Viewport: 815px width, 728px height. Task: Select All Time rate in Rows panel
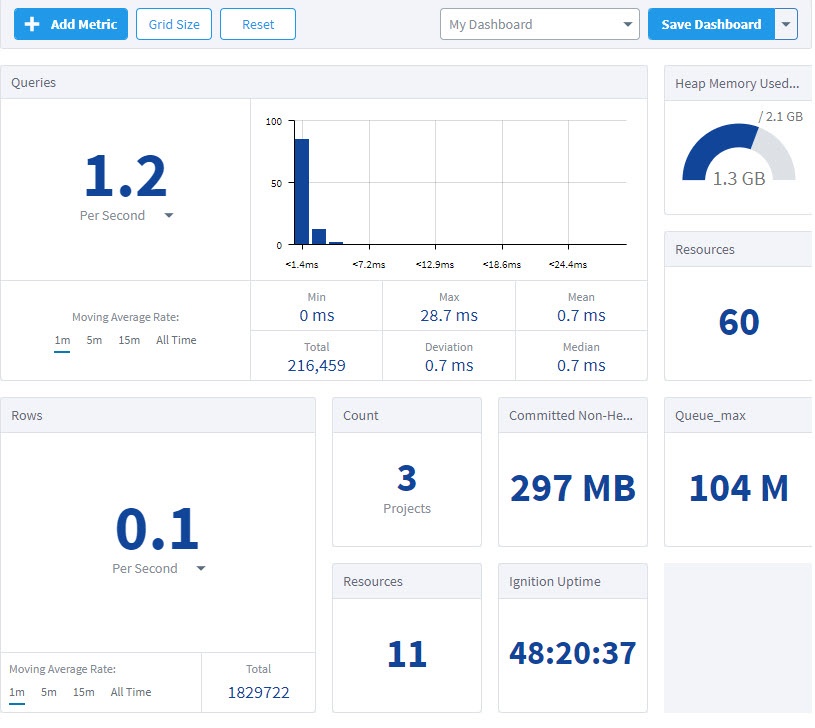click(x=131, y=692)
